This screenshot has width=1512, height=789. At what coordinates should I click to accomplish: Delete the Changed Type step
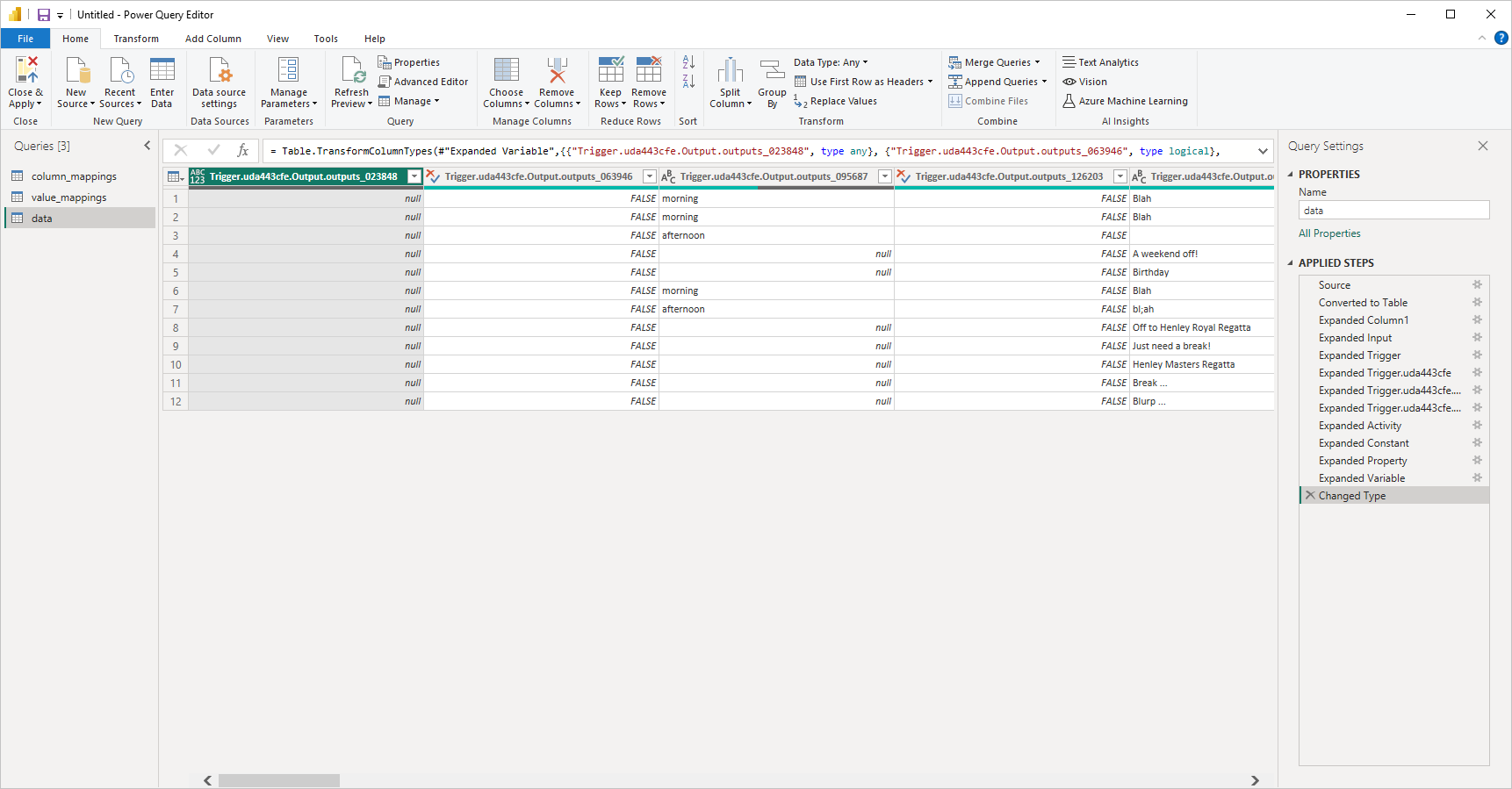[1310, 495]
